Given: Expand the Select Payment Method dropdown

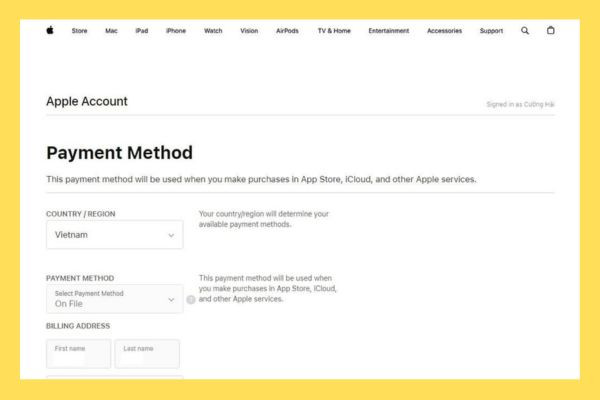Looking at the screenshot, I should click(114, 299).
